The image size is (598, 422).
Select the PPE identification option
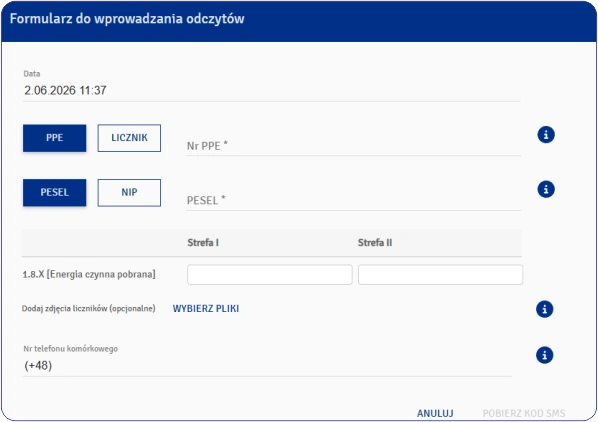[55, 138]
